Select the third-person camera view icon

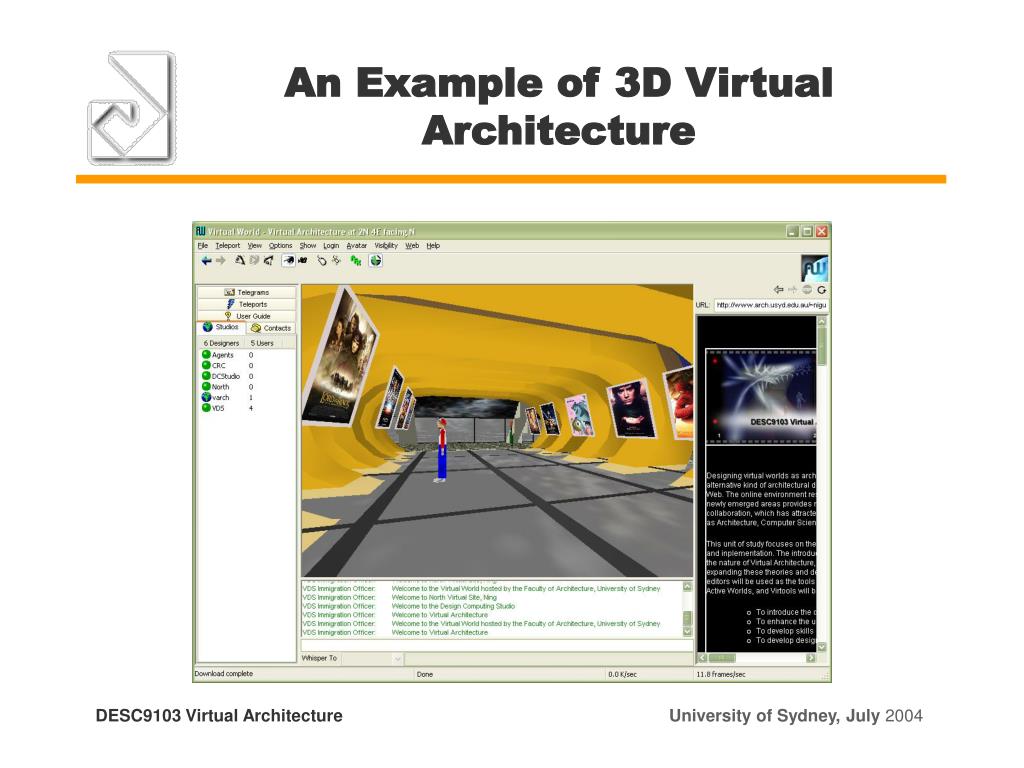302,261
